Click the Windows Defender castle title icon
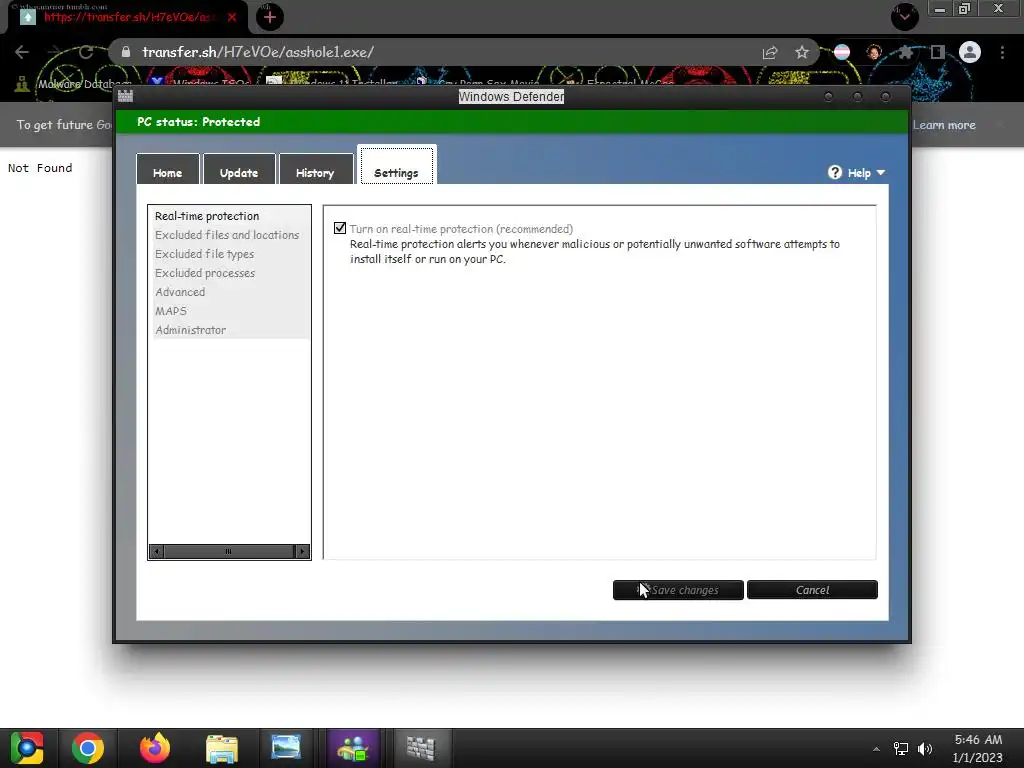This screenshot has height=768, width=1024. [125, 97]
